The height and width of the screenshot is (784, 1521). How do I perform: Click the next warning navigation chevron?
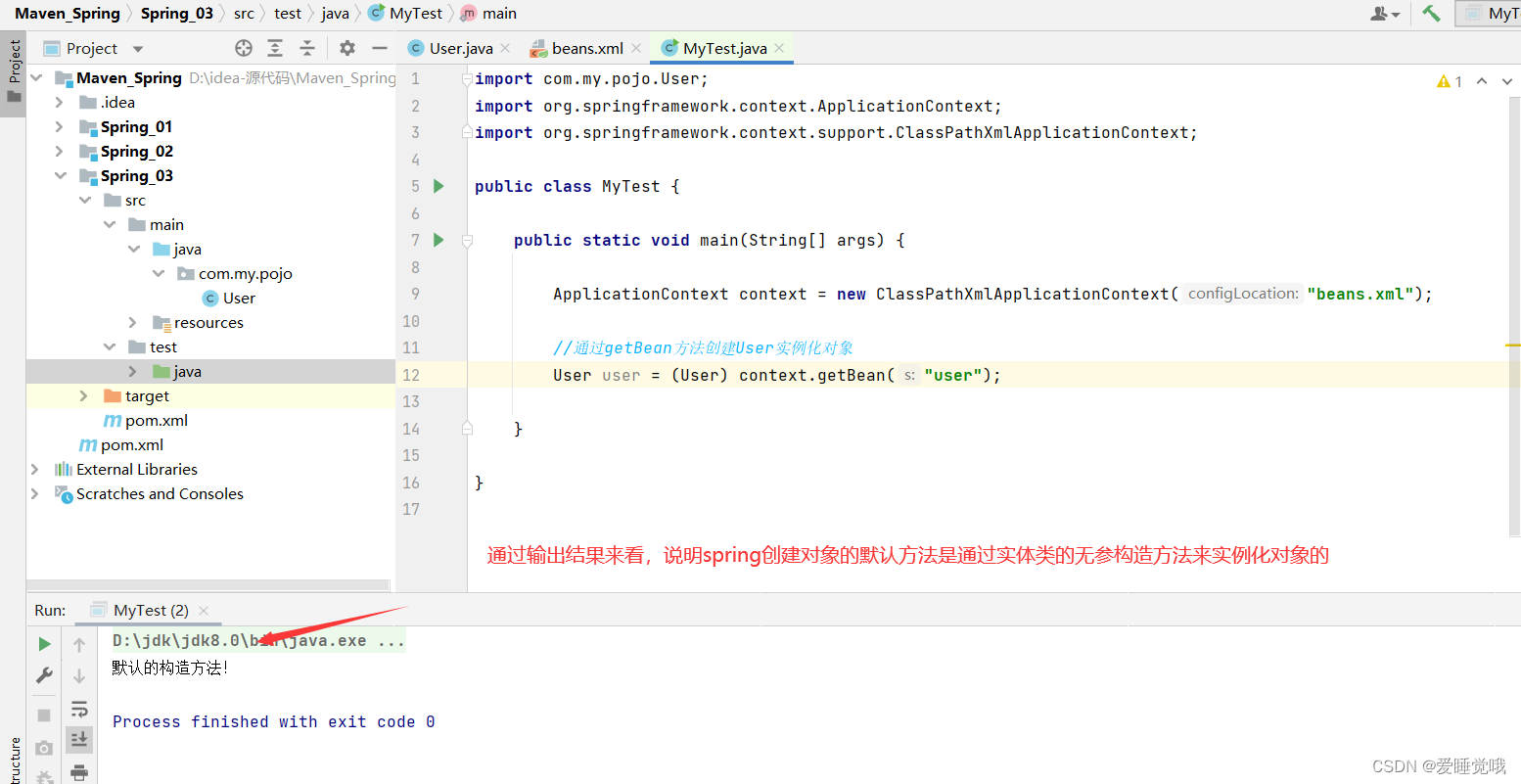1505,82
